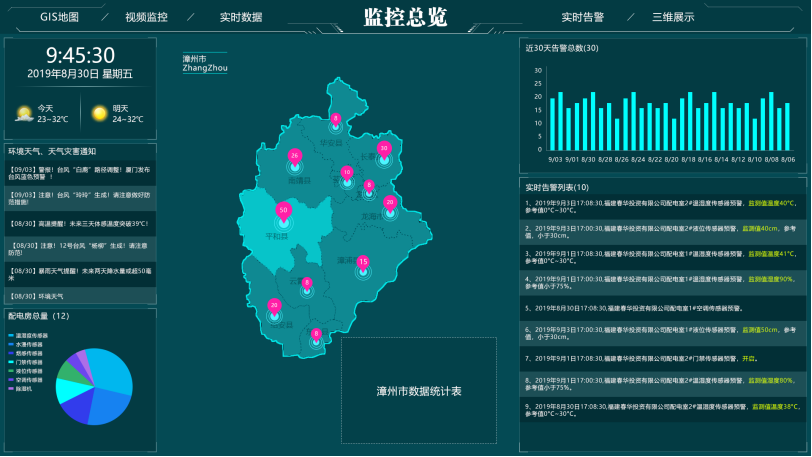Click the map pin labeled 50 on 平和县
Image resolution: width=812 pixels, height=457 pixels.
click(284, 211)
